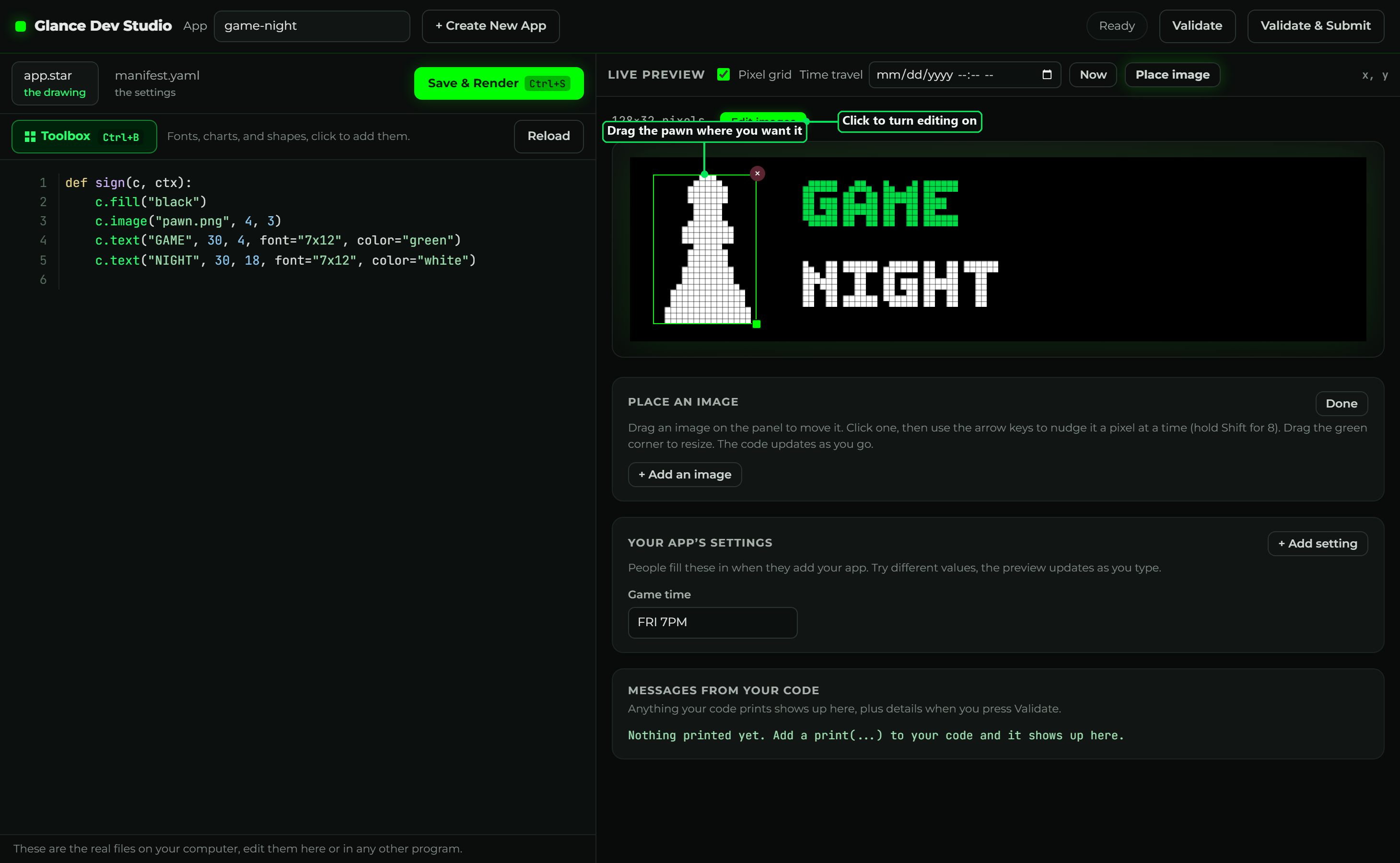Click the Time travel label
Image resolution: width=1400 pixels, height=863 pixels.
pyautogui.click(x=830, y=75)
